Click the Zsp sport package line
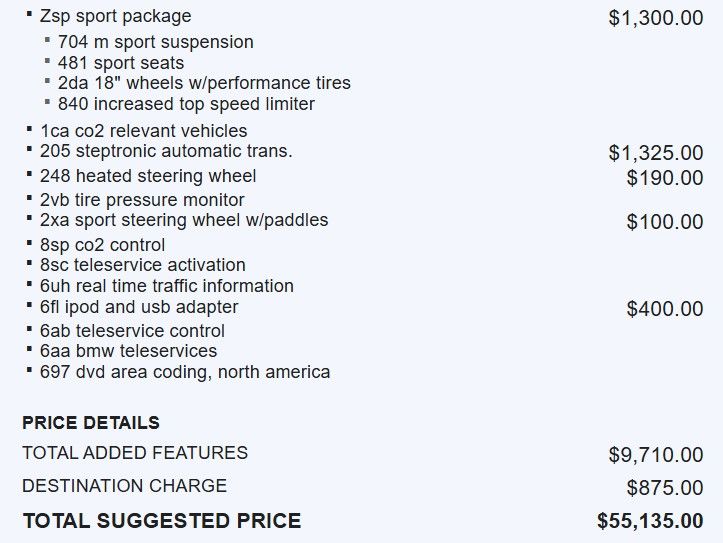 tap(115, 17)
